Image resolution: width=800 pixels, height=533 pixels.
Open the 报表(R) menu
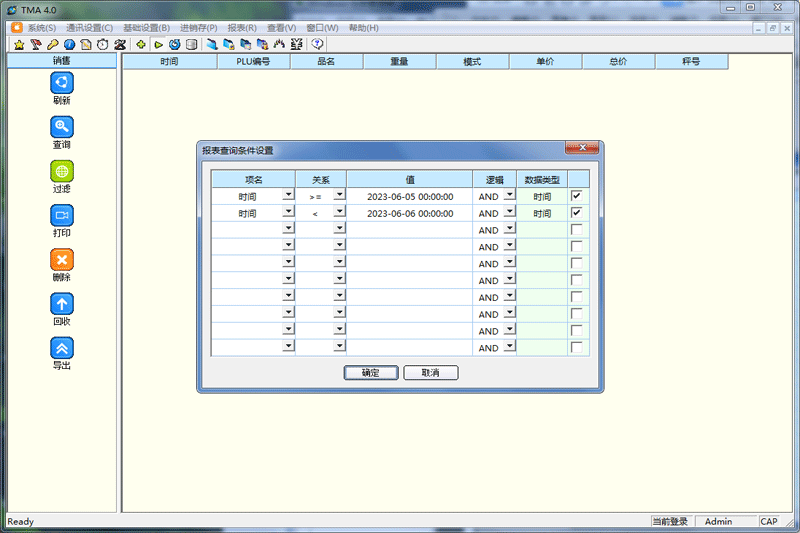242,28
